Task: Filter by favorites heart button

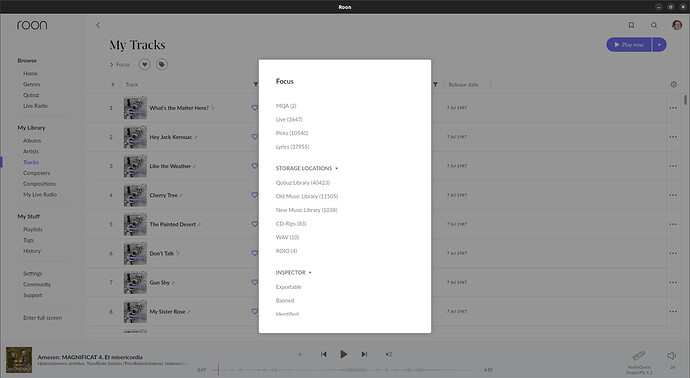Action: (x=145, y=65)
